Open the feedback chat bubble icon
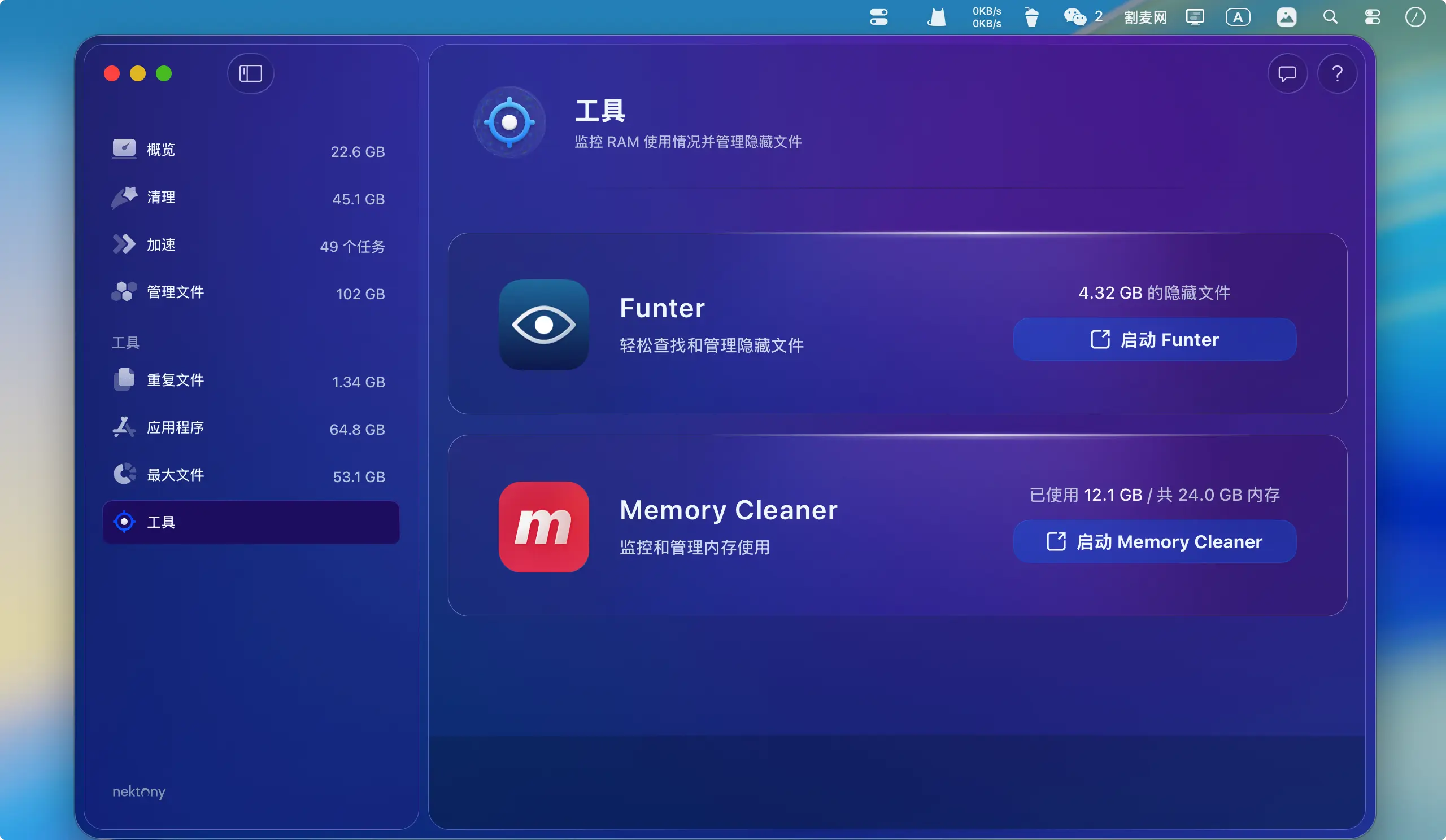 pyautogui.click(x=1287, y=73)
